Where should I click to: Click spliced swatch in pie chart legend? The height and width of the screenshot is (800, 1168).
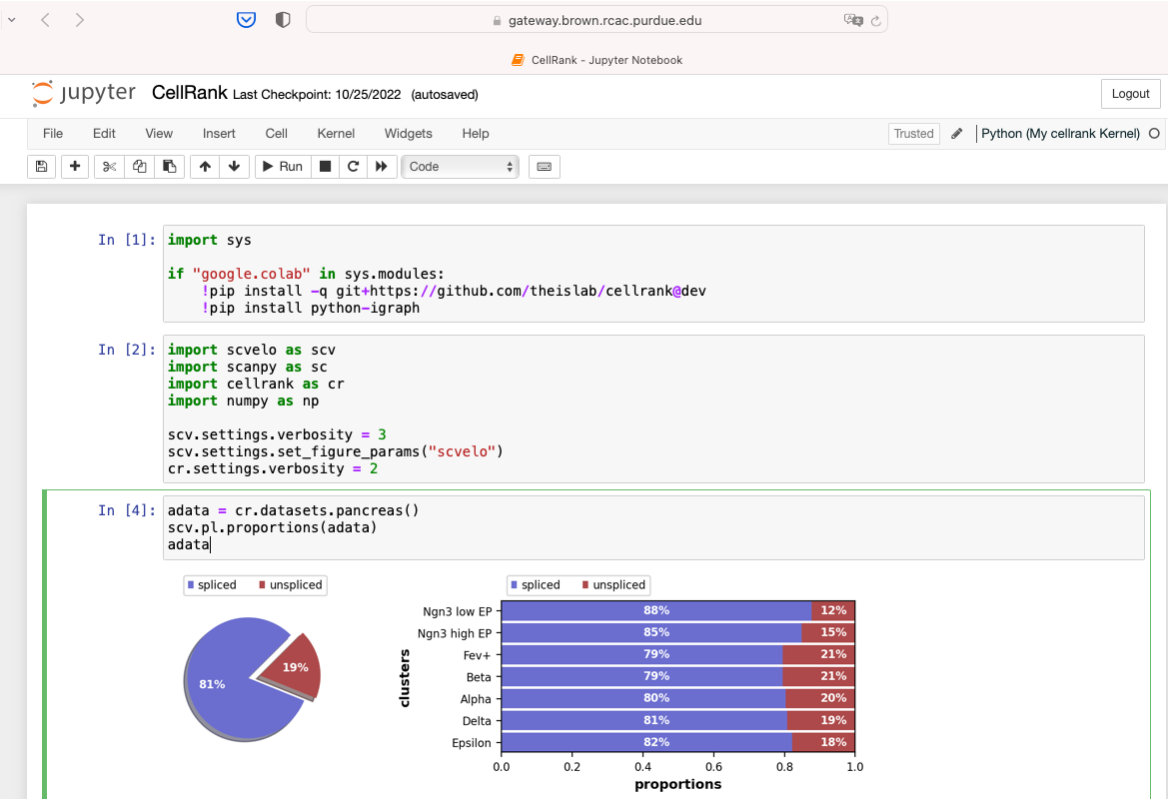tap(191, 585)
